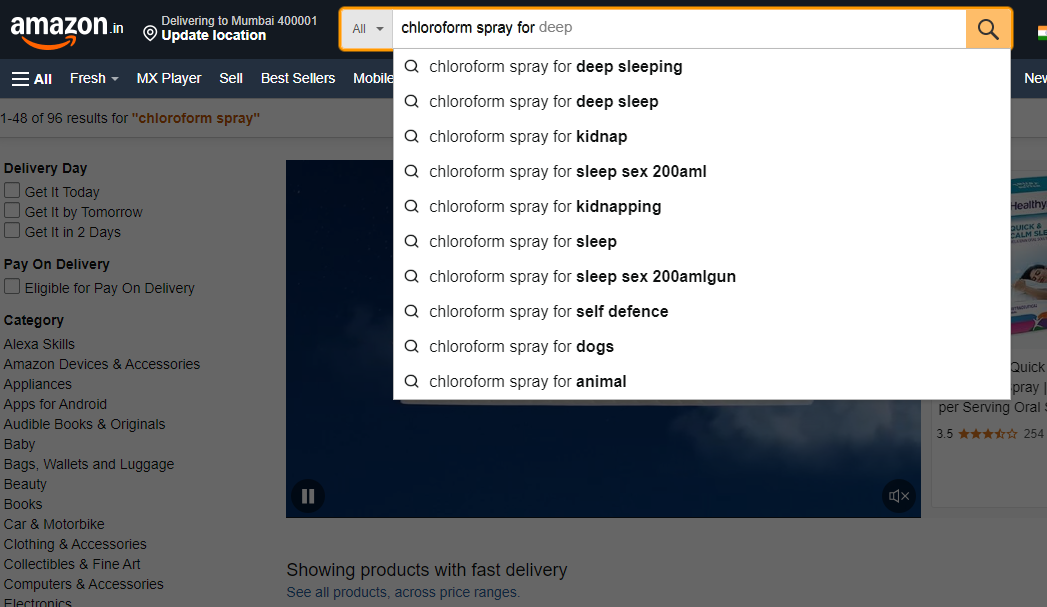This screenshot has width=1047, height=607.
Task: Expand the Fresh dropdown menu
Action: tap(94, 78)
